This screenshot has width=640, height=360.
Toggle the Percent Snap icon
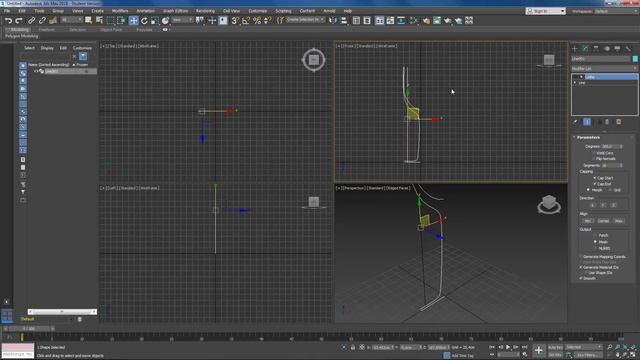[257, 20]
